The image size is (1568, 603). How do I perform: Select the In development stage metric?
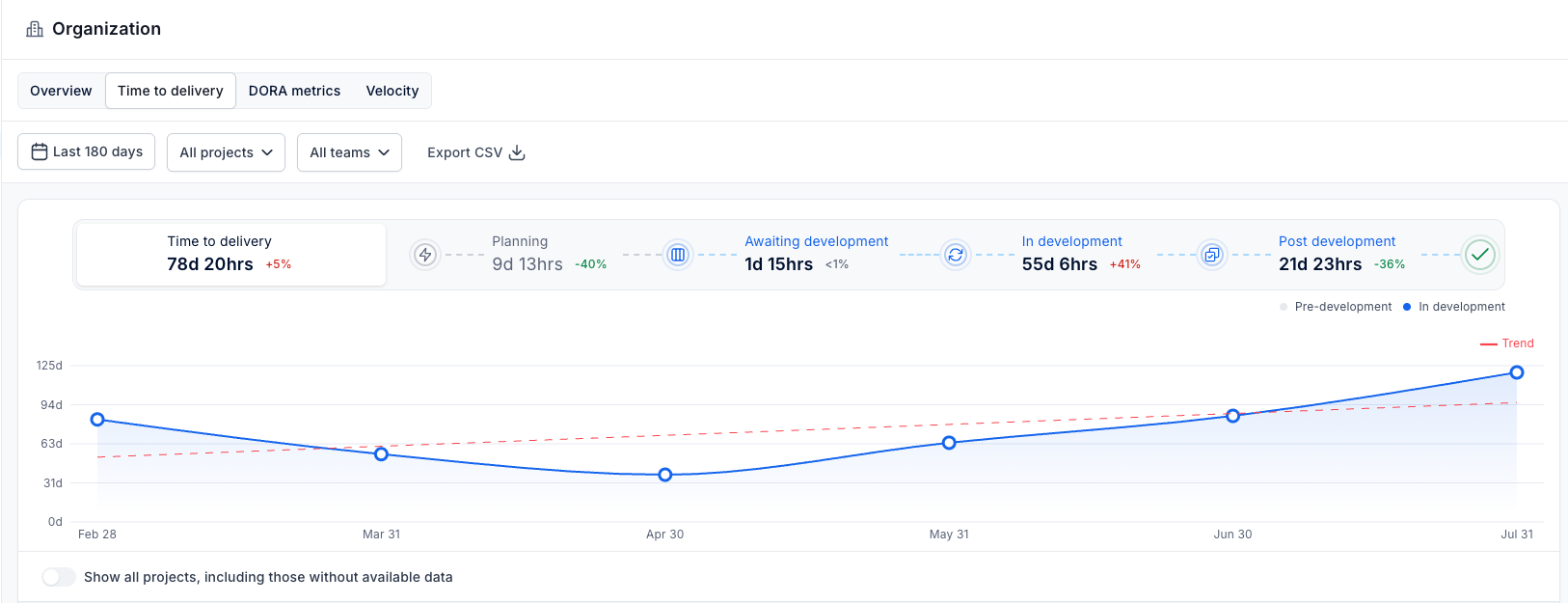point(1081,254)
